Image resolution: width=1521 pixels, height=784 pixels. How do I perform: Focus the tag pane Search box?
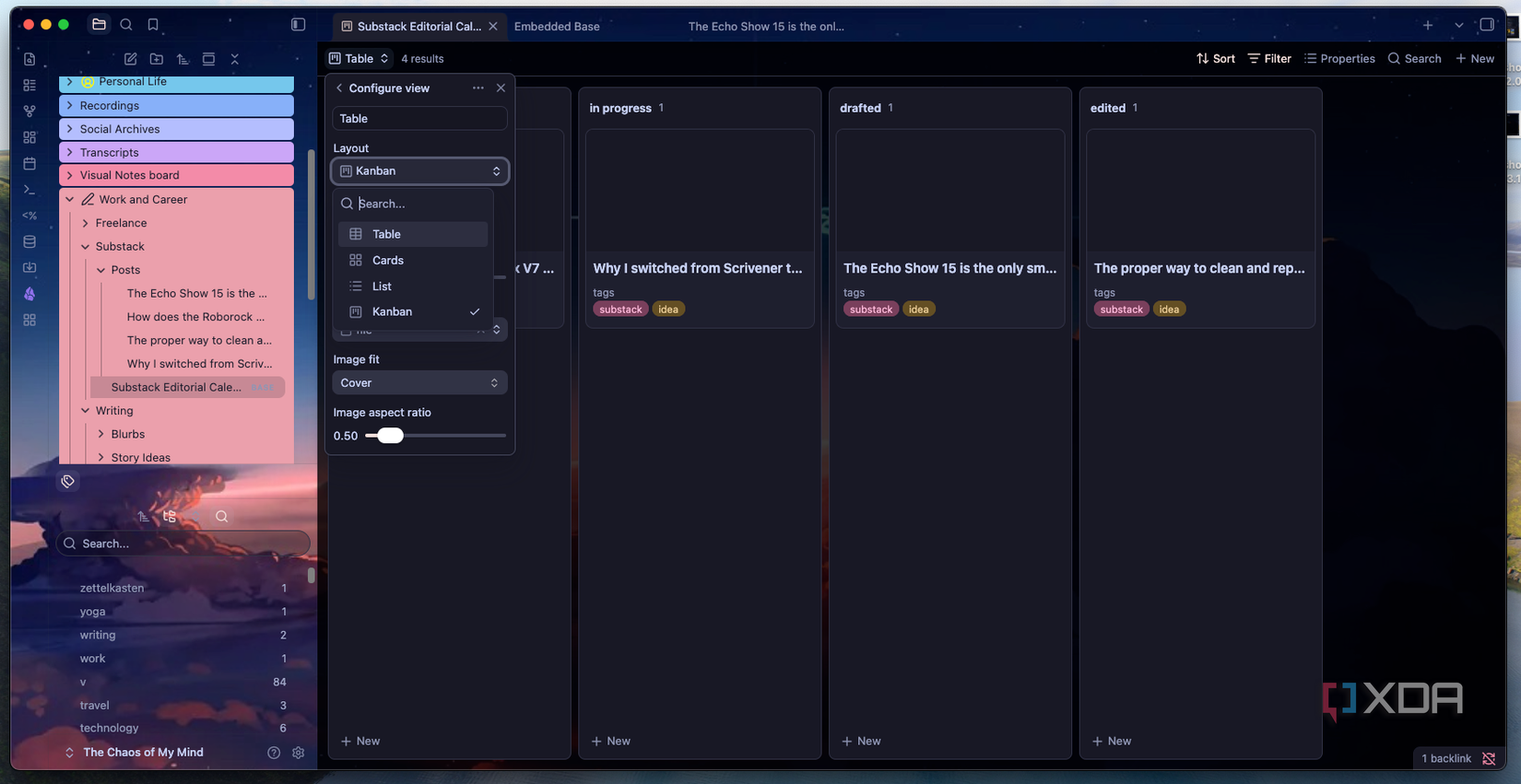(183, 544)
